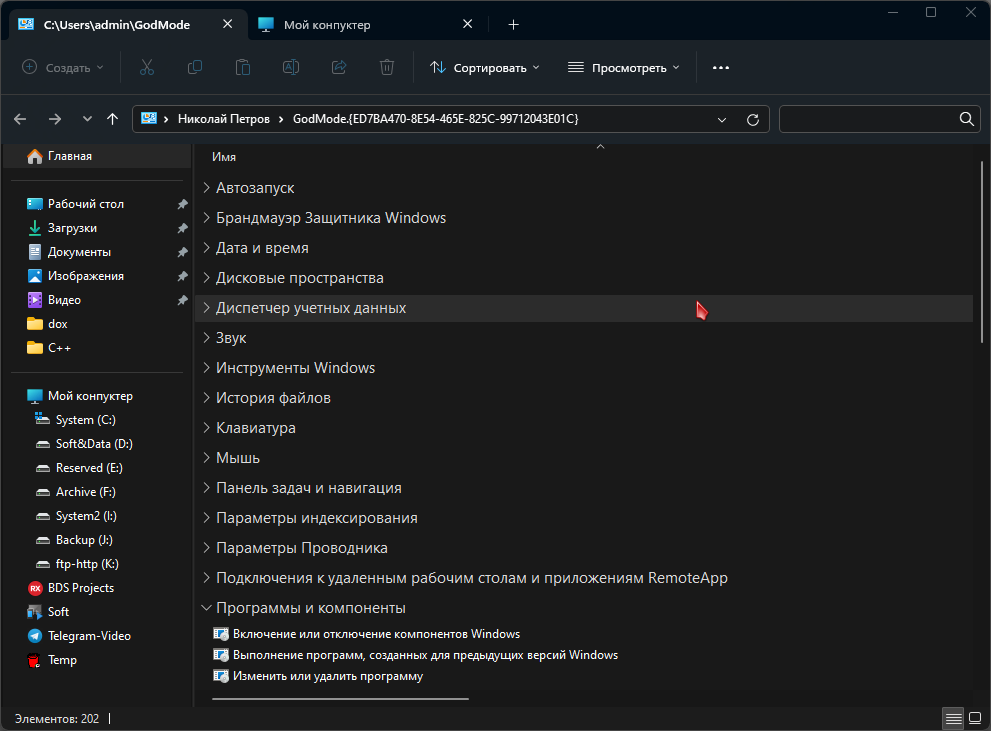Open BDS Projects in the sidebar
Viewport: 991px width, 731px height.
[81, 588]
